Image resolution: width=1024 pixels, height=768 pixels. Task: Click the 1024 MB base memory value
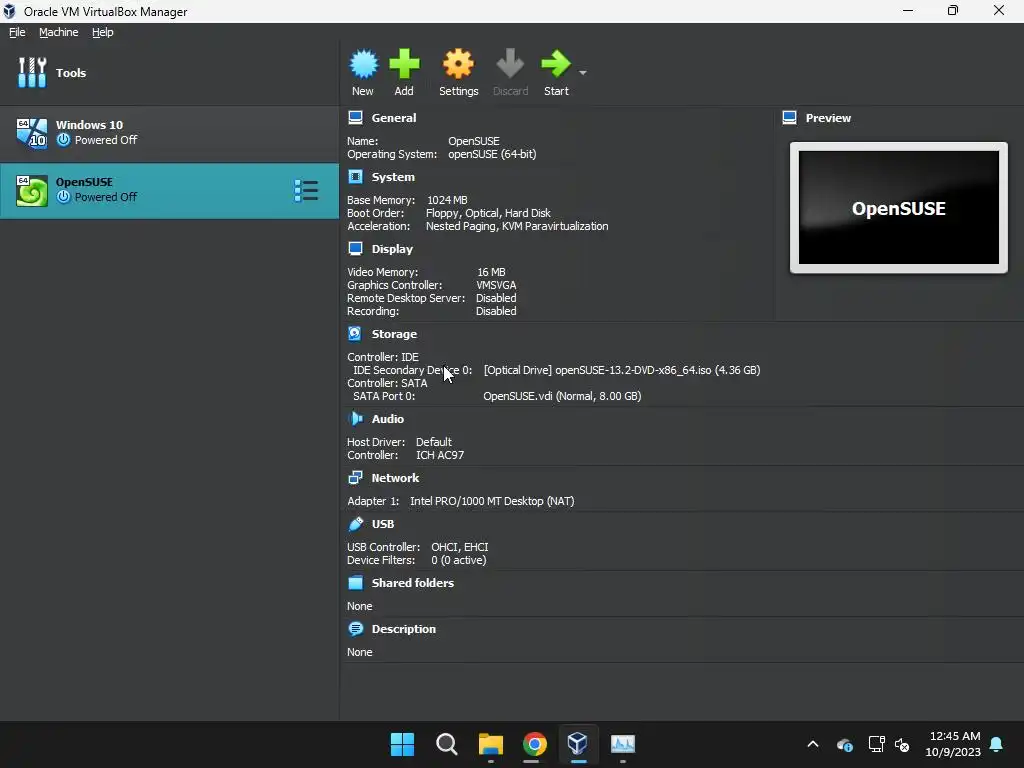447,200
